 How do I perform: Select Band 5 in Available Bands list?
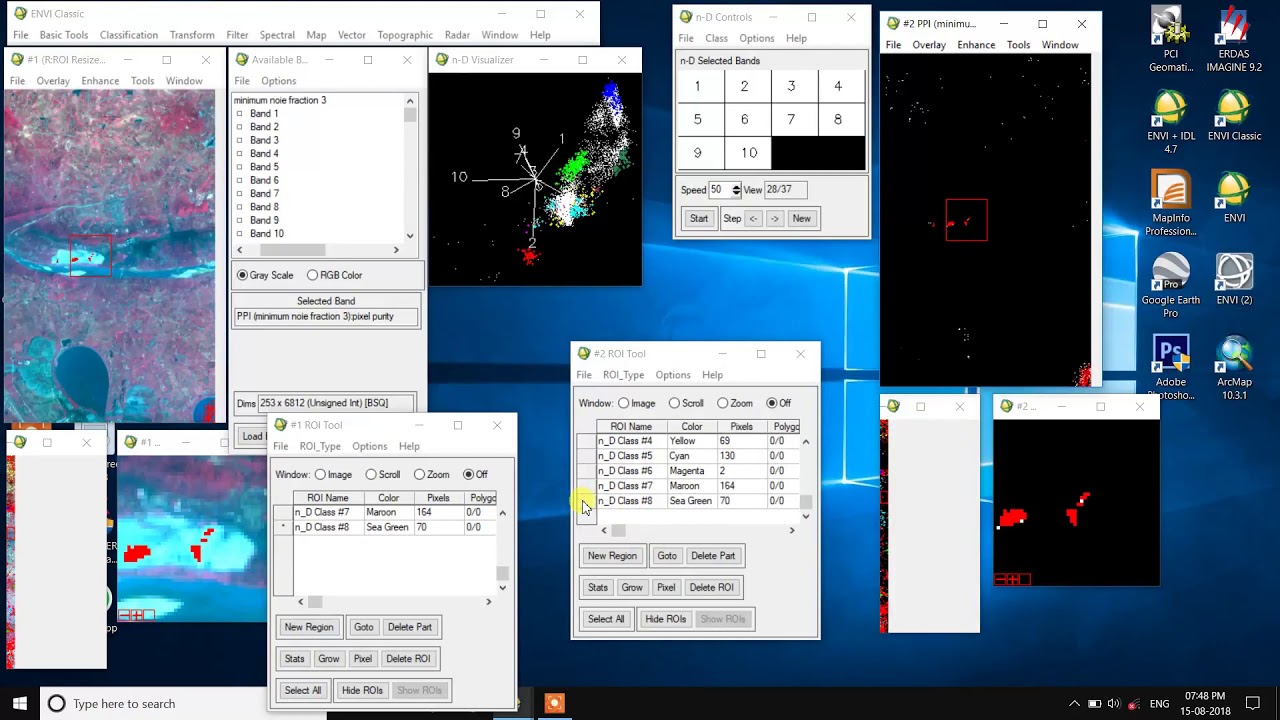(x=264, y=167)
